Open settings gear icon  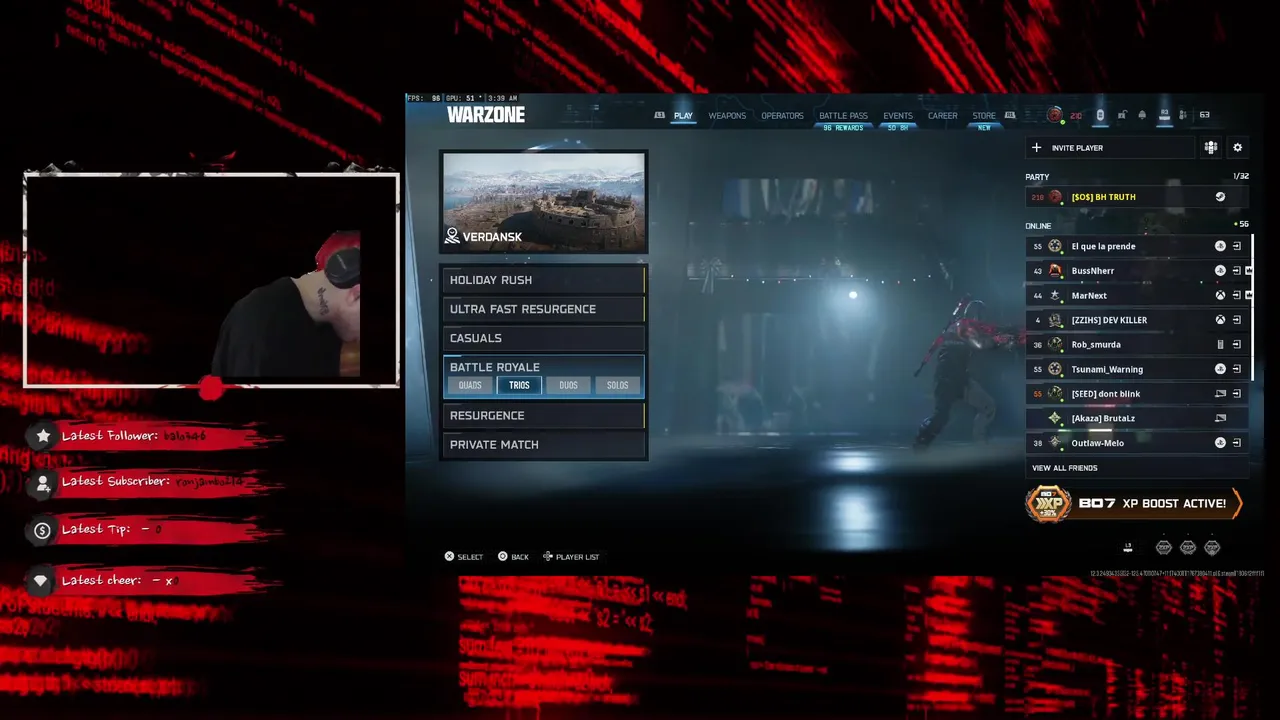1237,148
